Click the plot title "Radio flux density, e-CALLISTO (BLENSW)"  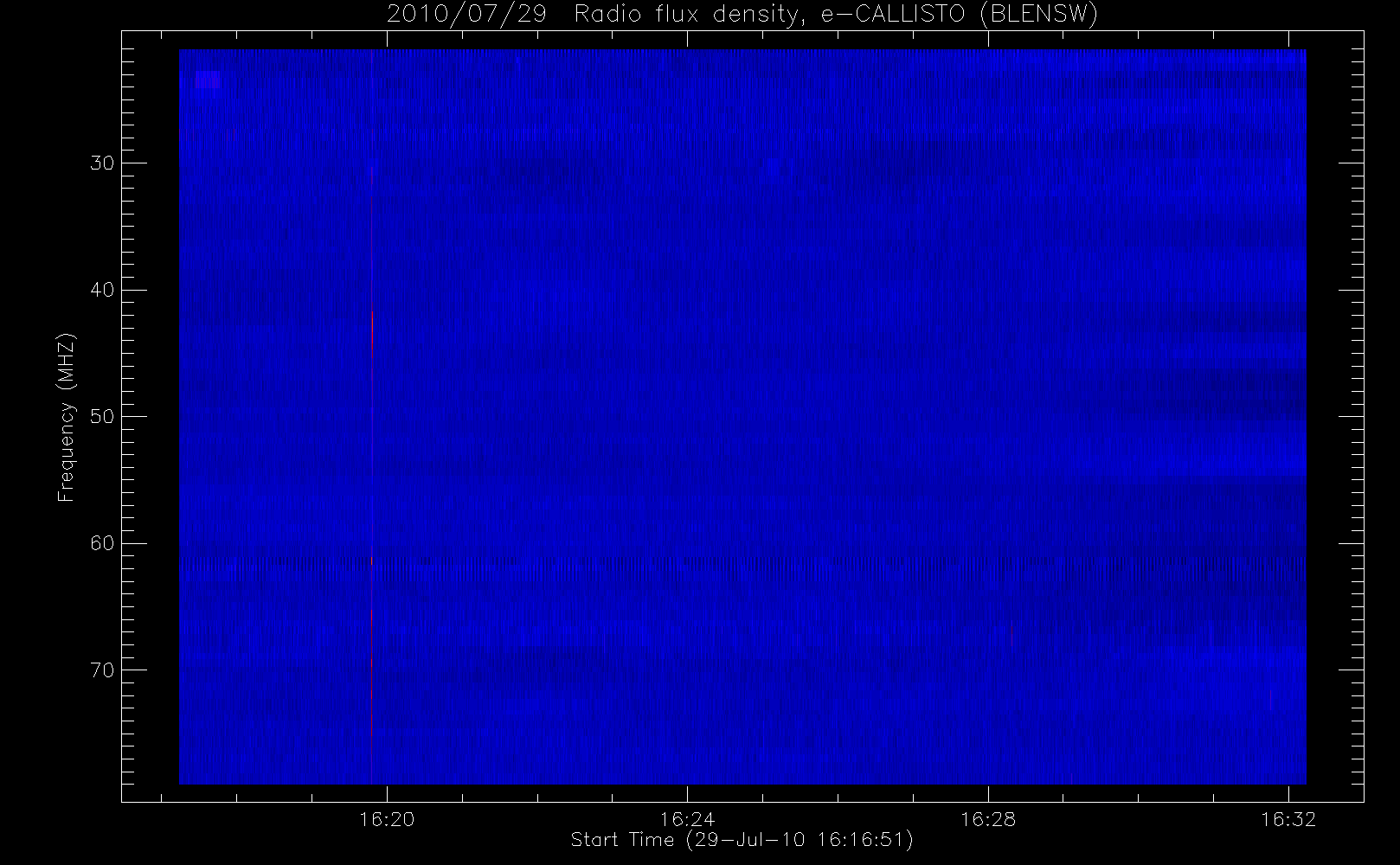coord(835,15)
